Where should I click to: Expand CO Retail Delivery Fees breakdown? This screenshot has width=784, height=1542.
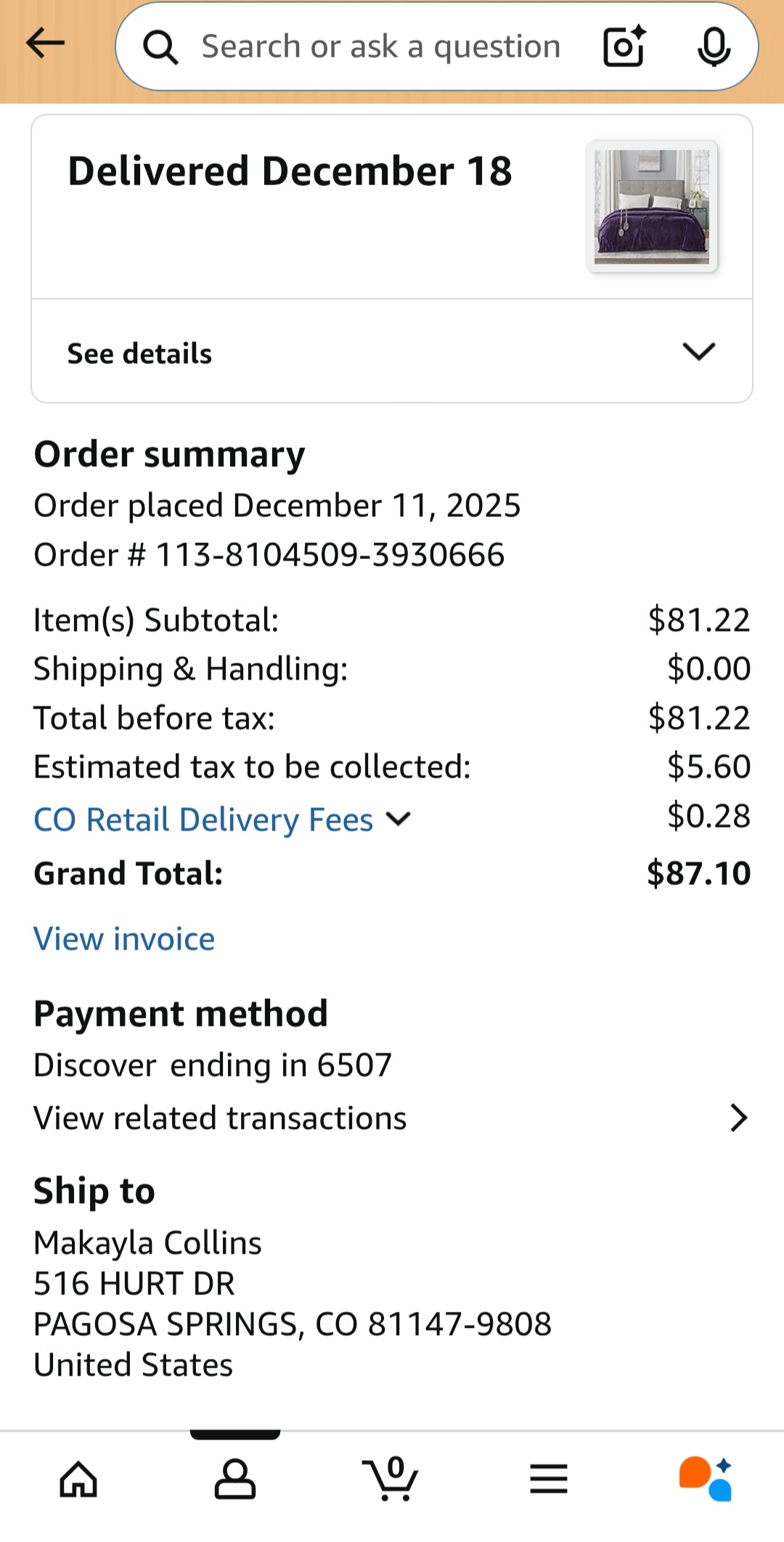pos(222,820)
